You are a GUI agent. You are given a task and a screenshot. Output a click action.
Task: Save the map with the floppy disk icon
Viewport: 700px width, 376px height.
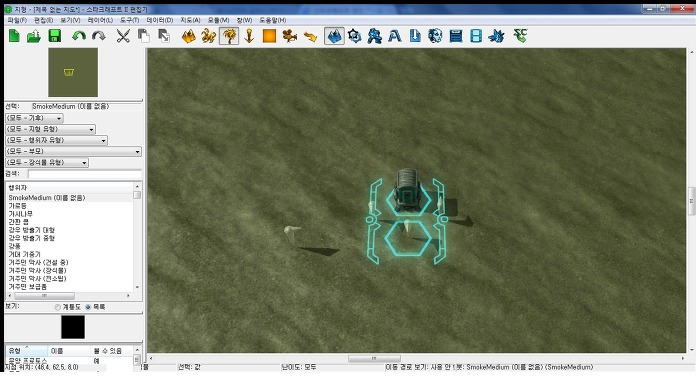[x=54, y=36]
